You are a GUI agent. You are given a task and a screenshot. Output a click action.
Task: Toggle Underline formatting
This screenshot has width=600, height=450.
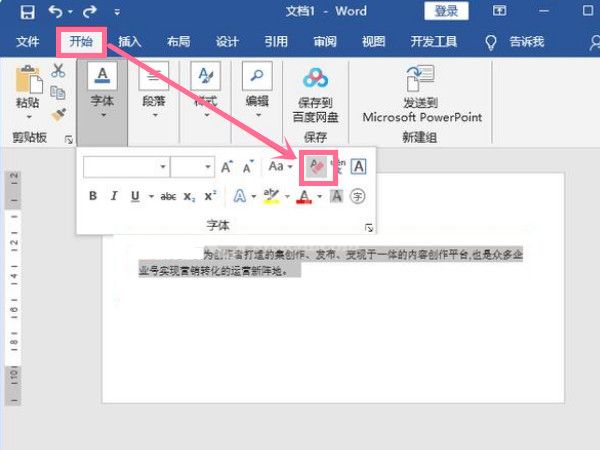point(135,196)
